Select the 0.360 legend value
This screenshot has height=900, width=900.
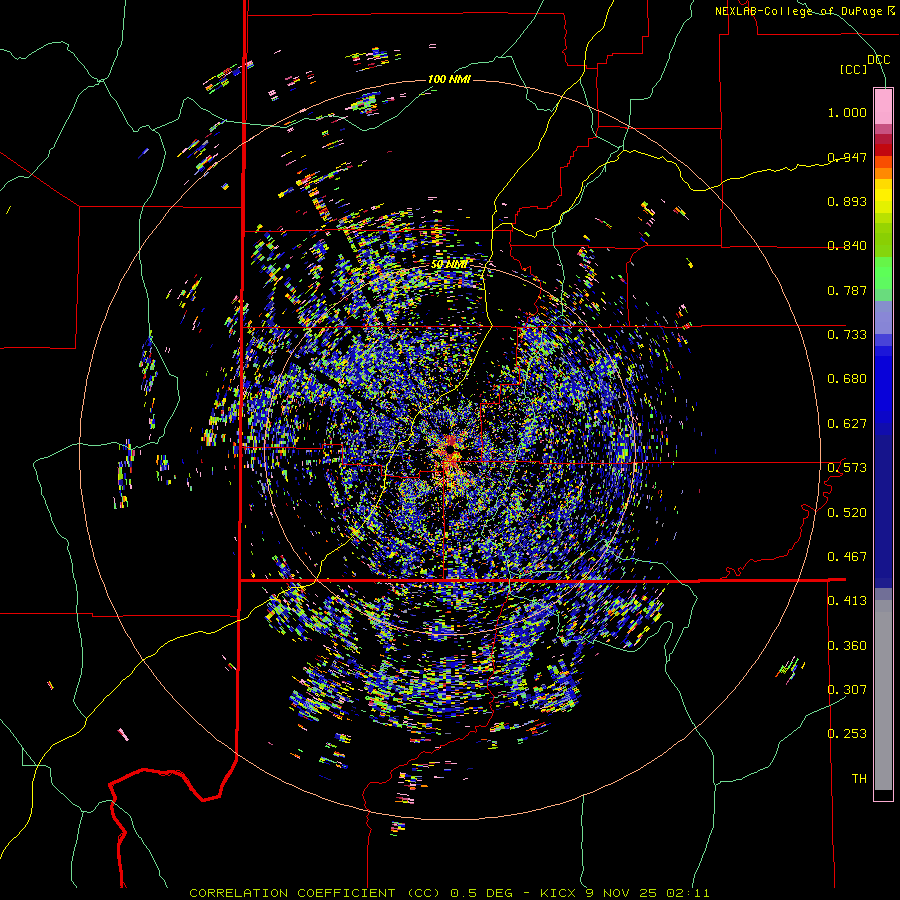[x=847, y=646]
